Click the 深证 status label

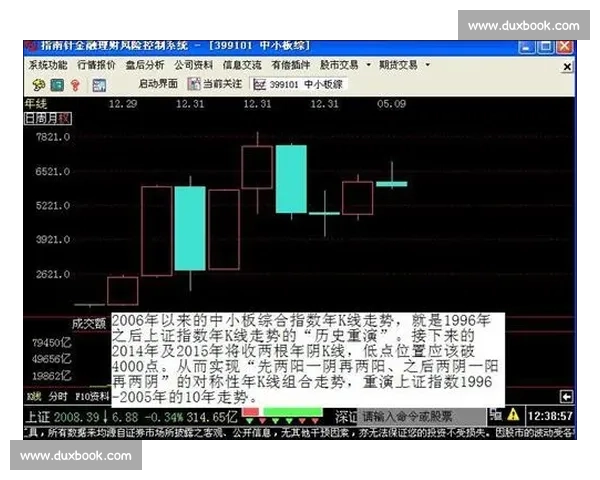346,417
